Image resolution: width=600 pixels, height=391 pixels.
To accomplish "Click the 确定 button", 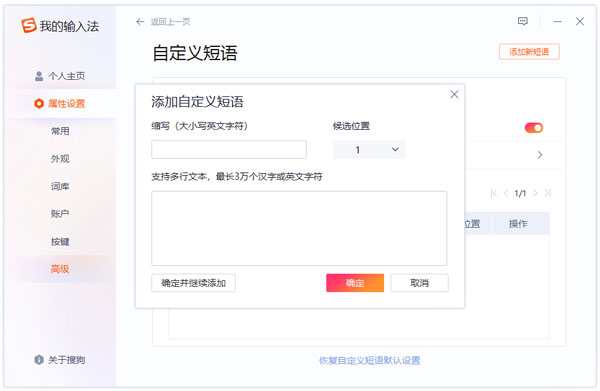I will [x=355, y=283].
